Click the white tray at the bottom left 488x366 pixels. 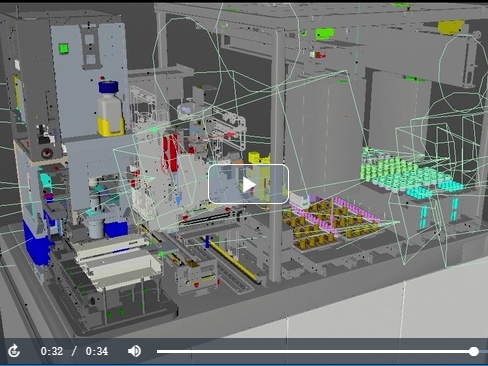coord(117,261)
